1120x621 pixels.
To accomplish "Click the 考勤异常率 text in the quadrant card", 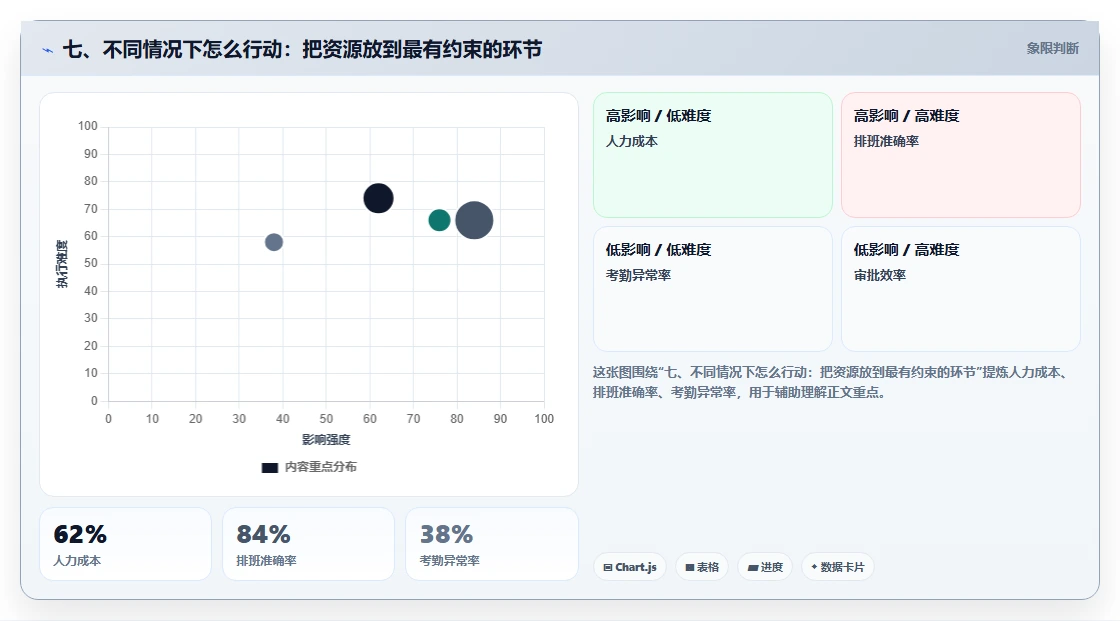I will [639, 275].
